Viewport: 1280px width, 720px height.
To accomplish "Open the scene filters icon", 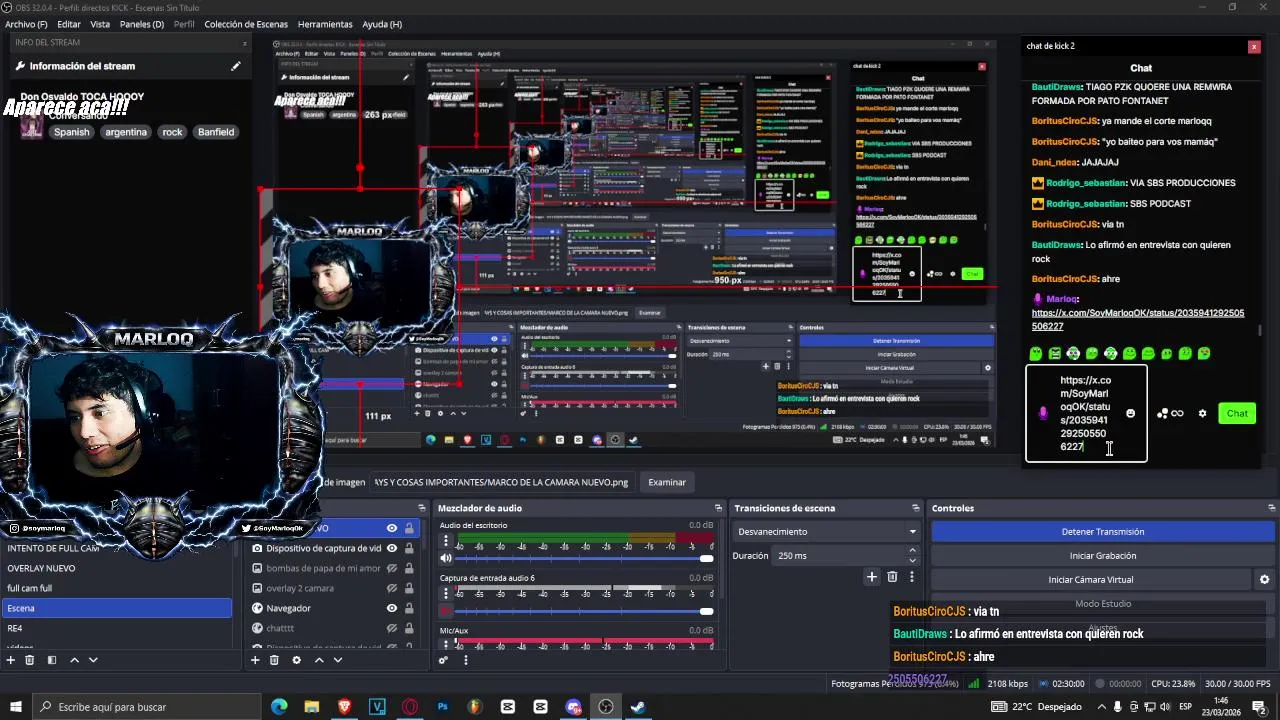I will (x=52, y=660).
